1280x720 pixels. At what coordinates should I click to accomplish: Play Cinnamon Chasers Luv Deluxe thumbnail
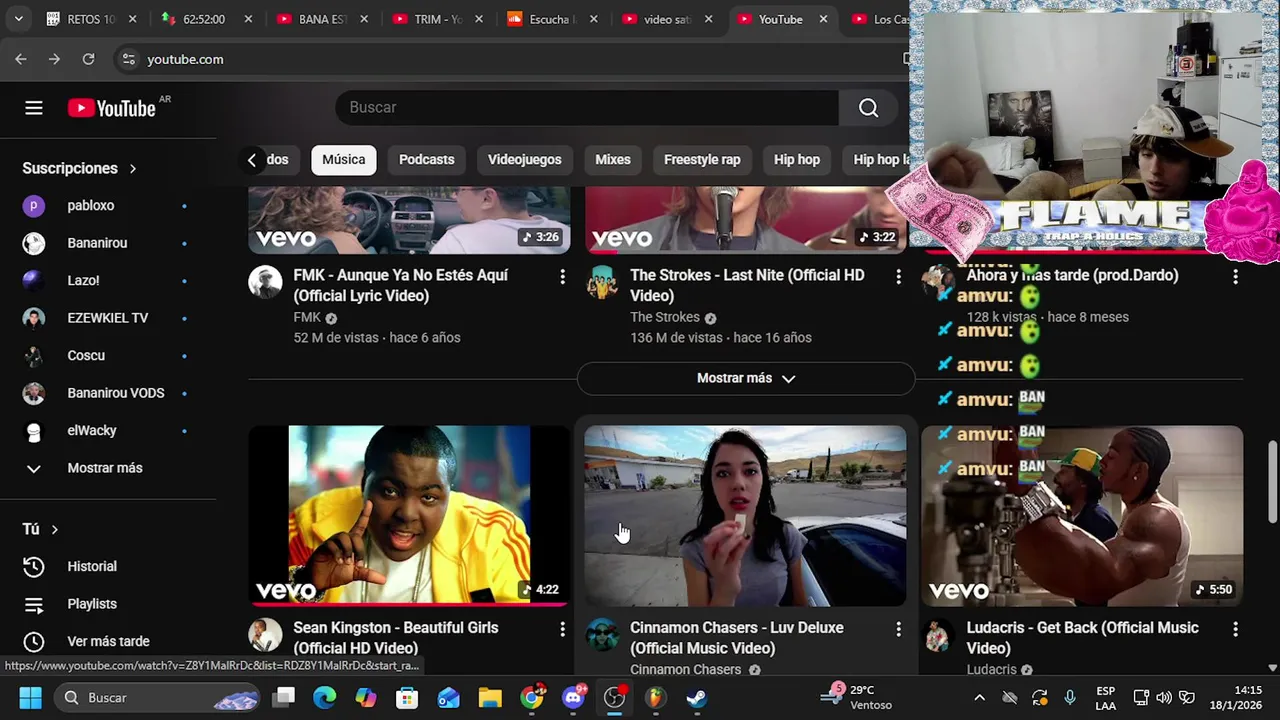pyautogui.click(x=745, y=515)
